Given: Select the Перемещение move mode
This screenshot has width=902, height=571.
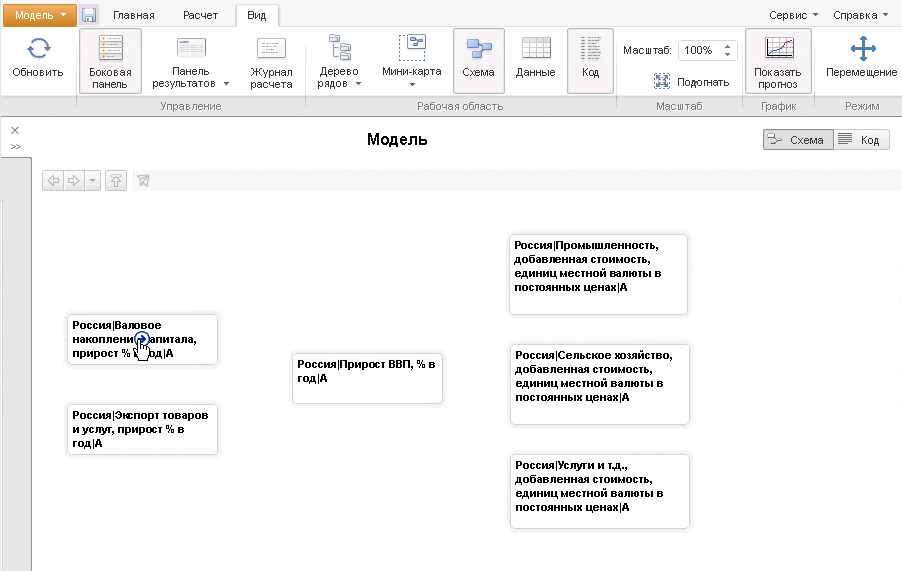Looking at the screenshot, I should tap(861, 60).
